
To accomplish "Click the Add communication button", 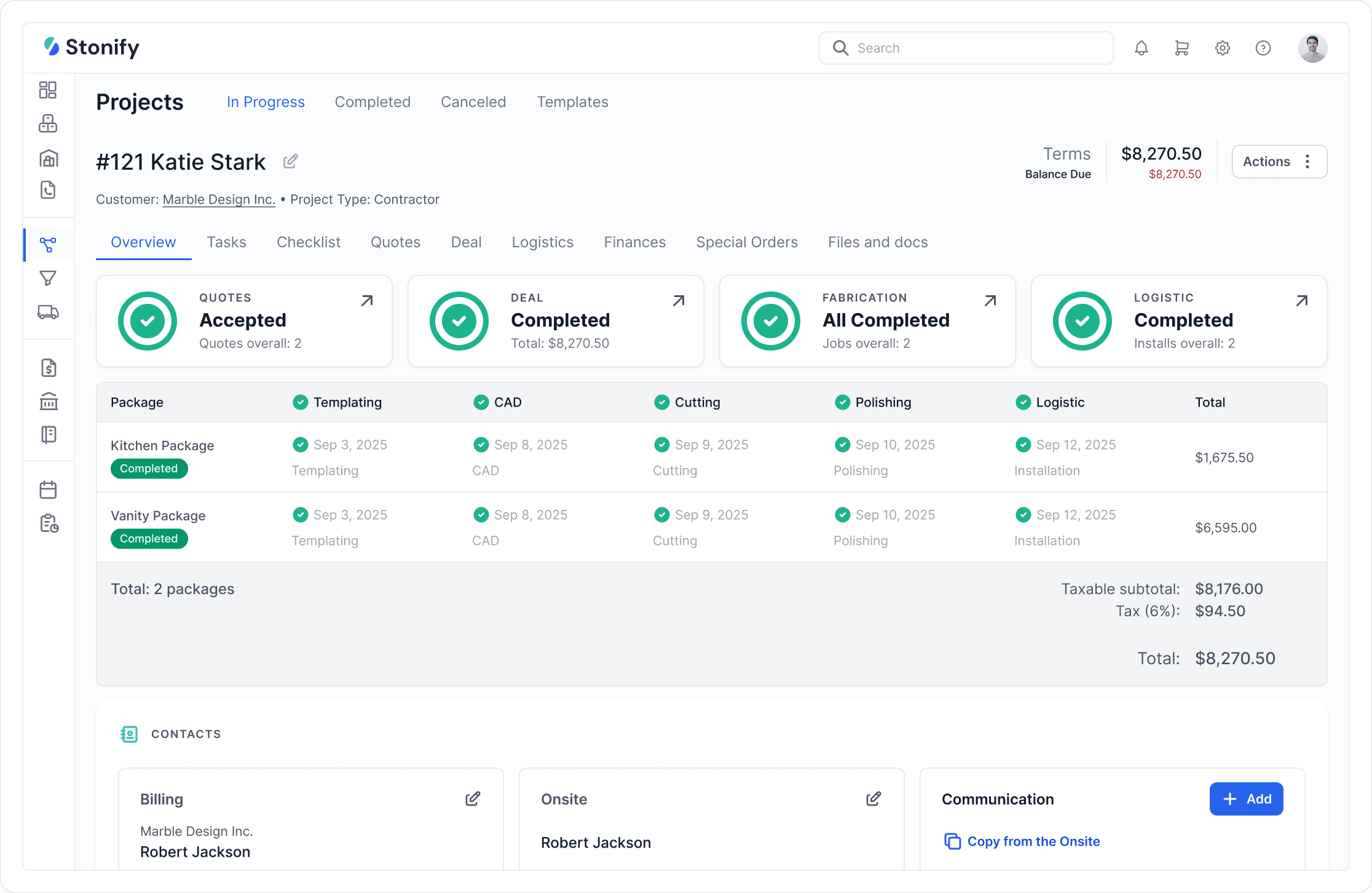I will point(1246,799).
